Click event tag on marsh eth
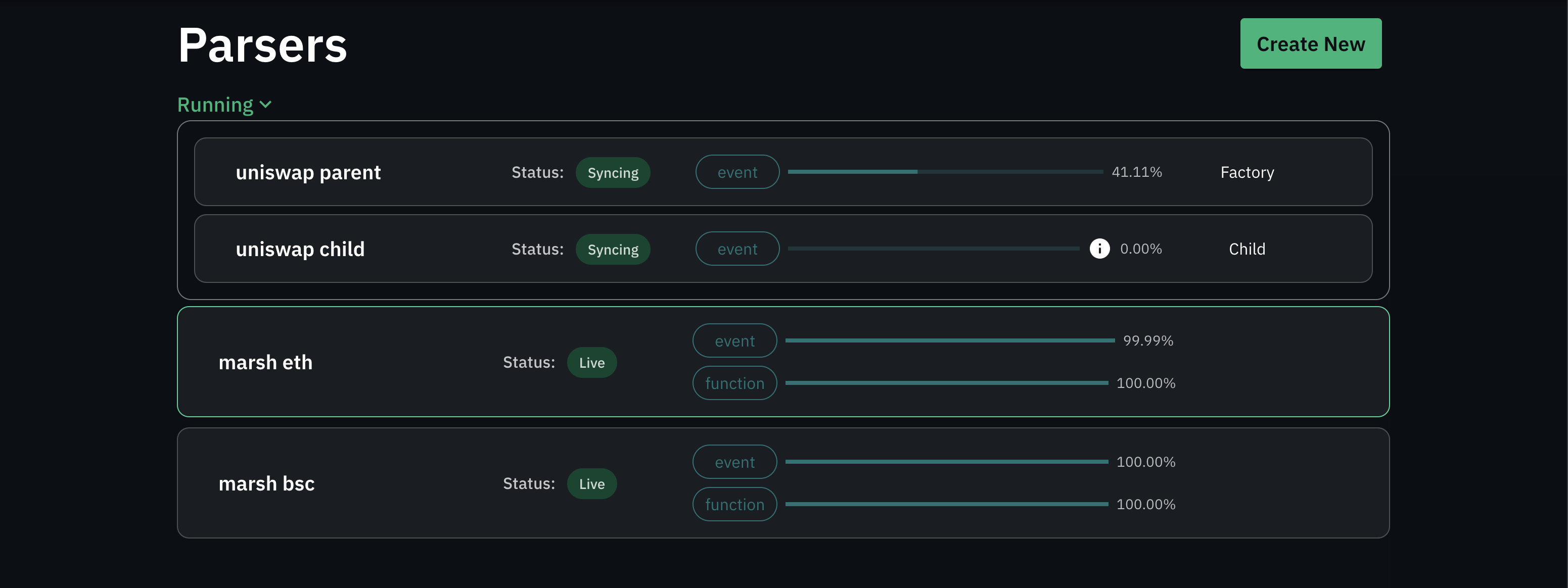The width and height of the screenshot is (1568, 588). point(734,340)
